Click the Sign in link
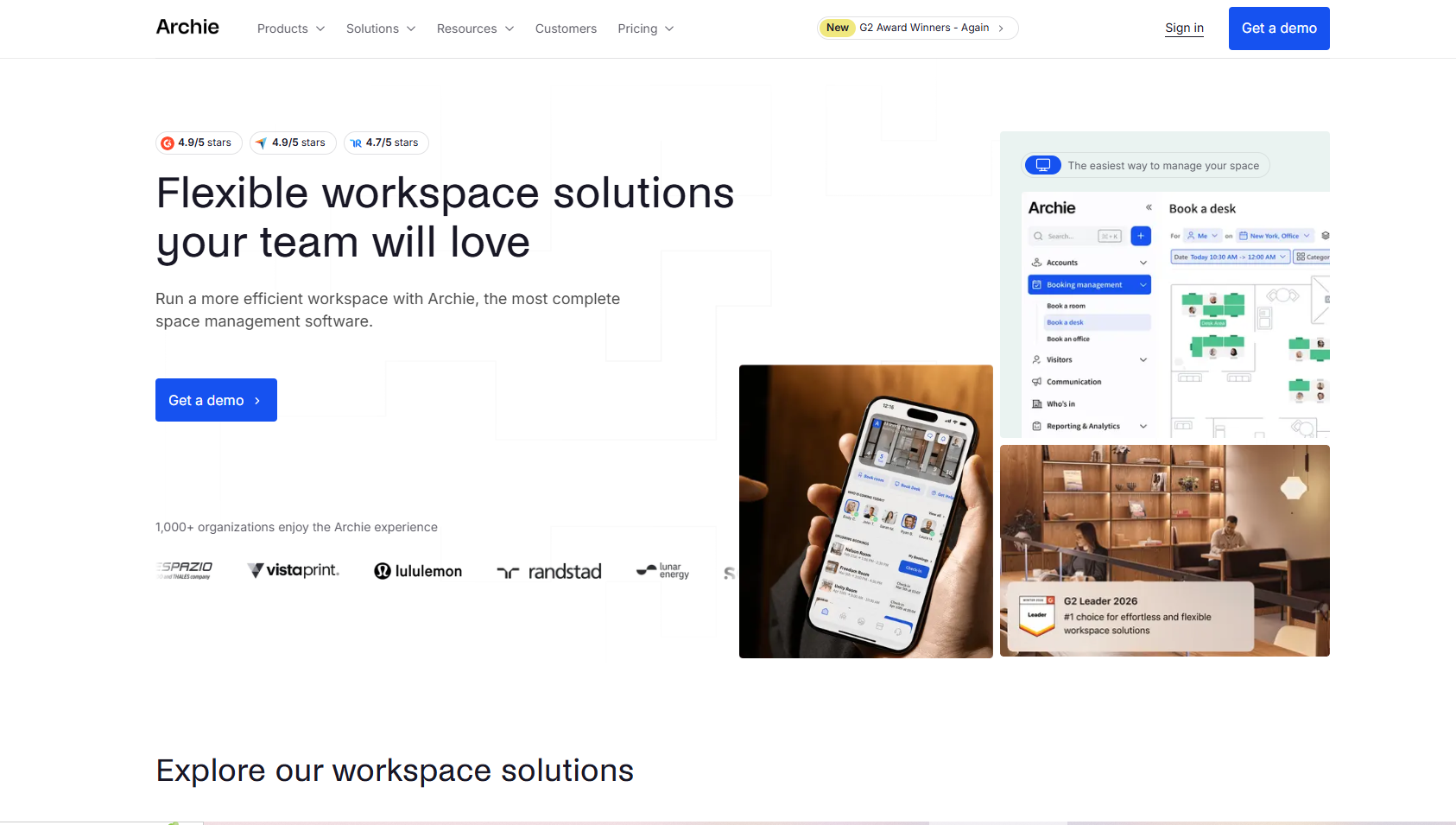This screenshot has width=1456, height=825. [x=1184, y=29]
